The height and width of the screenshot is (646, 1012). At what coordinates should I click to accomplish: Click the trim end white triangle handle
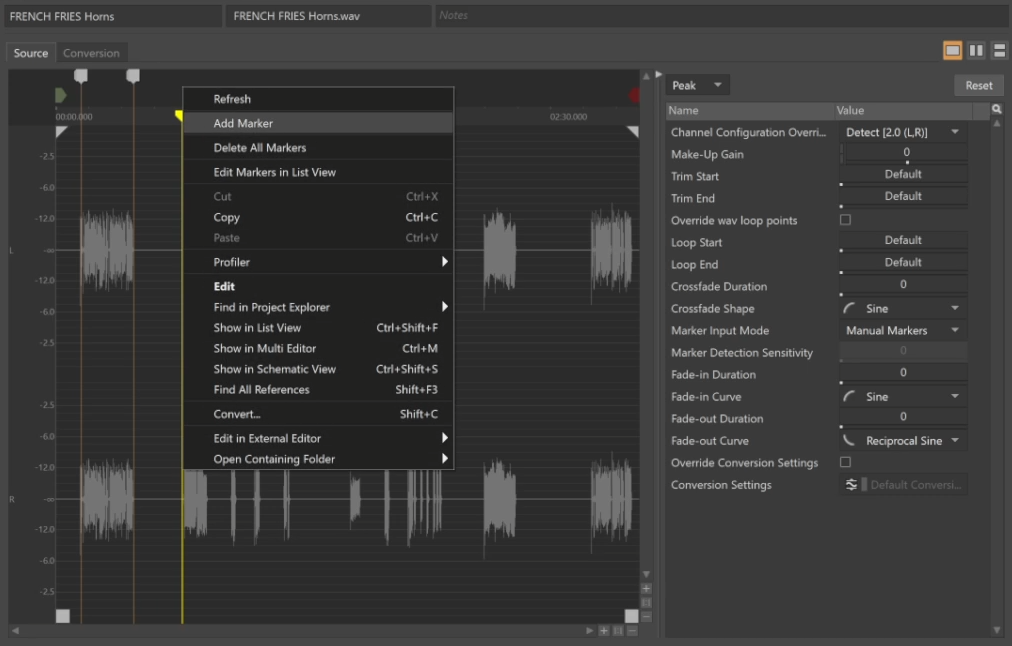click(632, 132)
